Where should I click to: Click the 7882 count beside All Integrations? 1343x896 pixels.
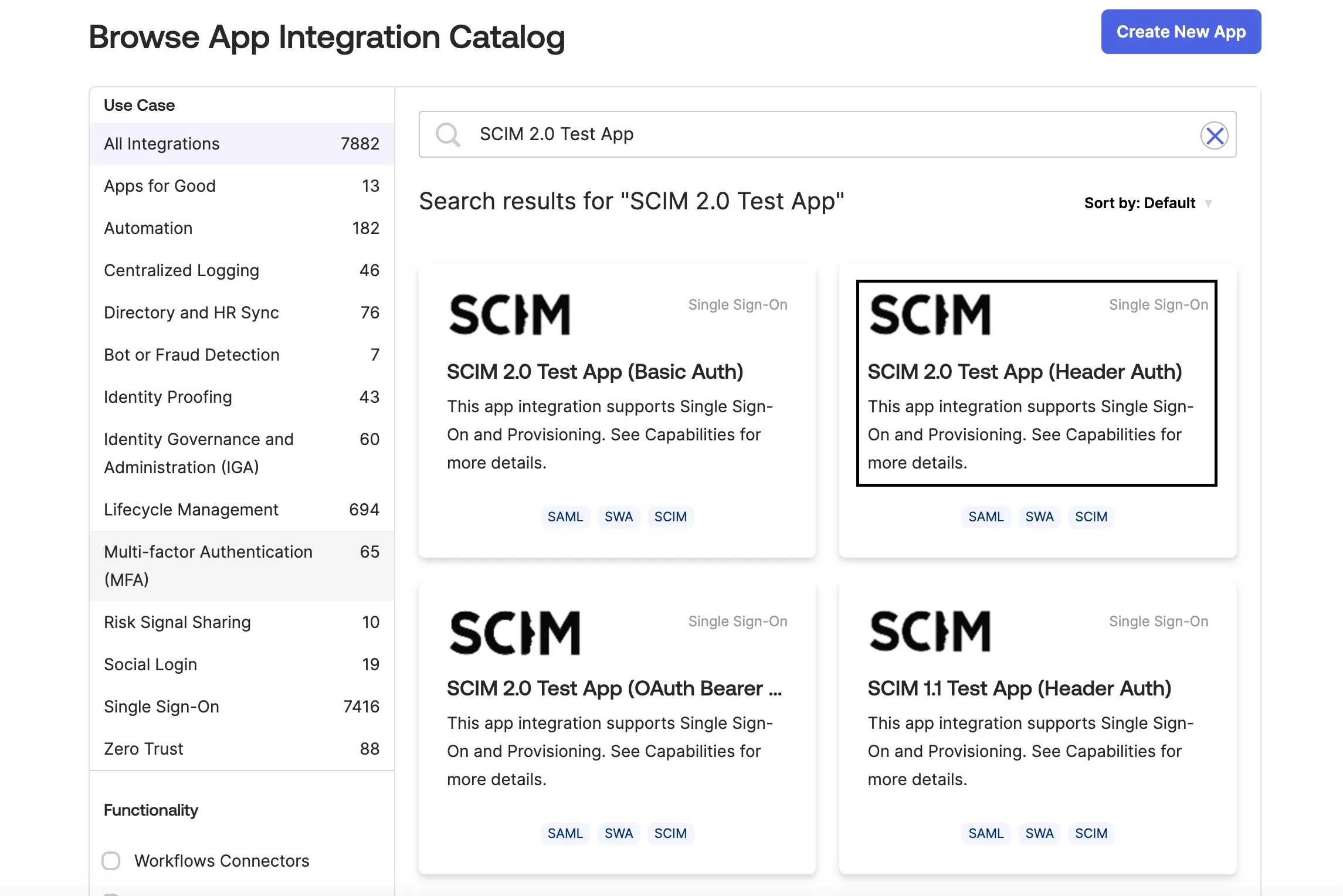tap(360, 144)
